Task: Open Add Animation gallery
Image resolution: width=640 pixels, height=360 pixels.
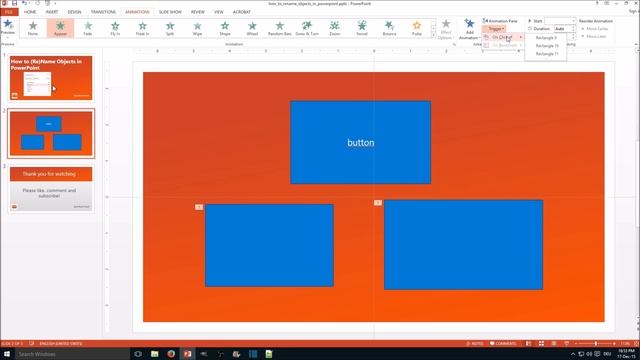Action: (469, 29)
